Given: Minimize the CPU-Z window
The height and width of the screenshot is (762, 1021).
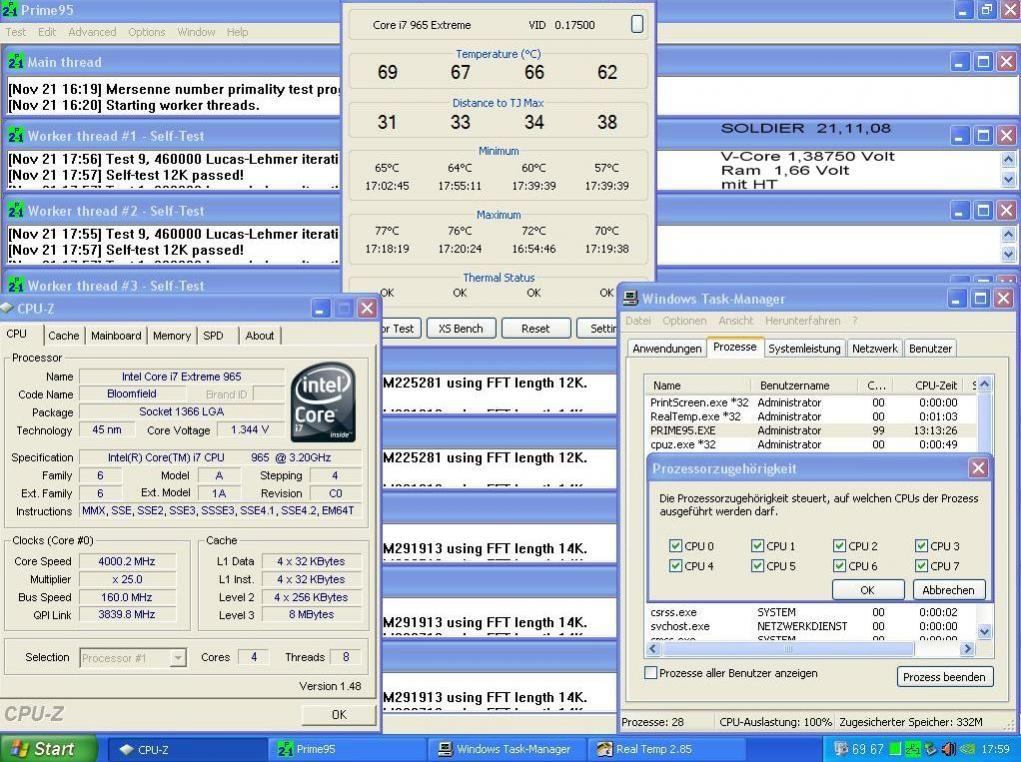Looking at the screenshot, I should coord(320,308).
